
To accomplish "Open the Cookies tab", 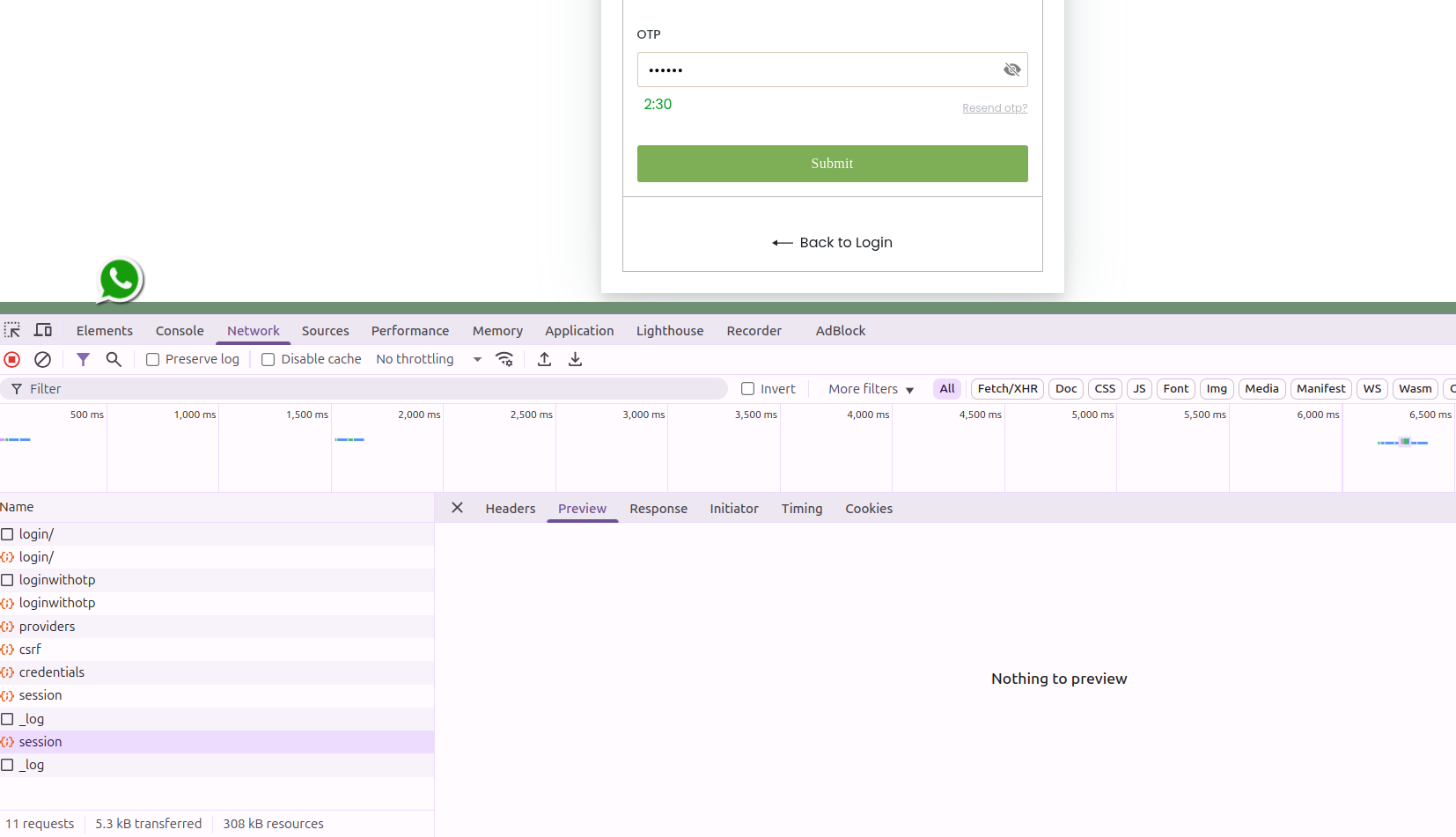I will pyautogui.click(x=869, y=509).
